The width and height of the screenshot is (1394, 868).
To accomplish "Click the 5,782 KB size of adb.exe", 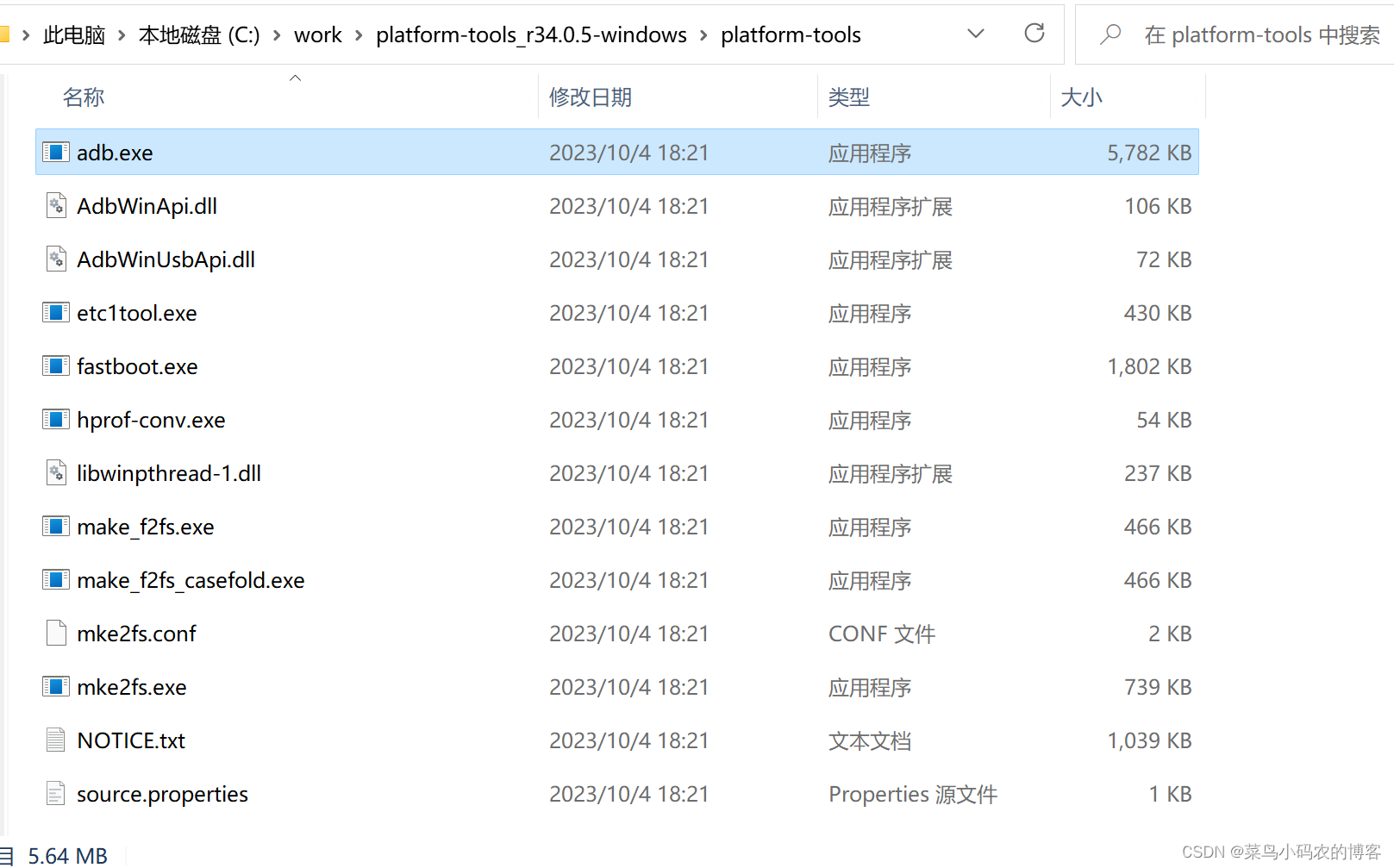I will (x=1149, y=153).
